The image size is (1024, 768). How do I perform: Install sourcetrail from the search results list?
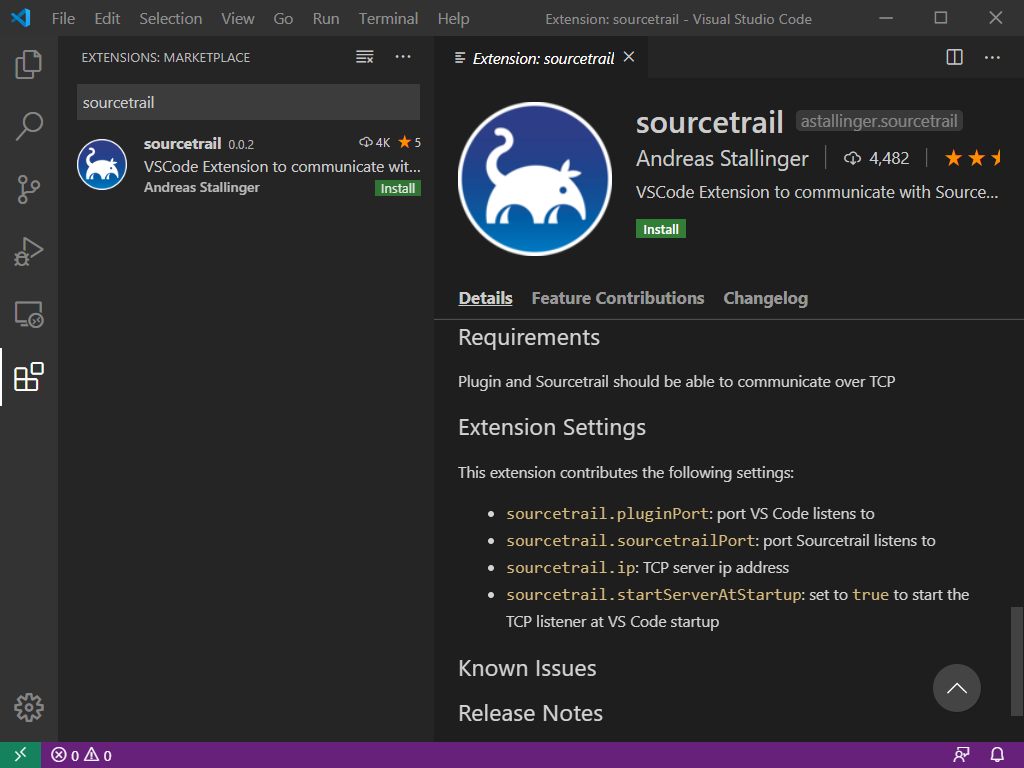pos(398,189)
